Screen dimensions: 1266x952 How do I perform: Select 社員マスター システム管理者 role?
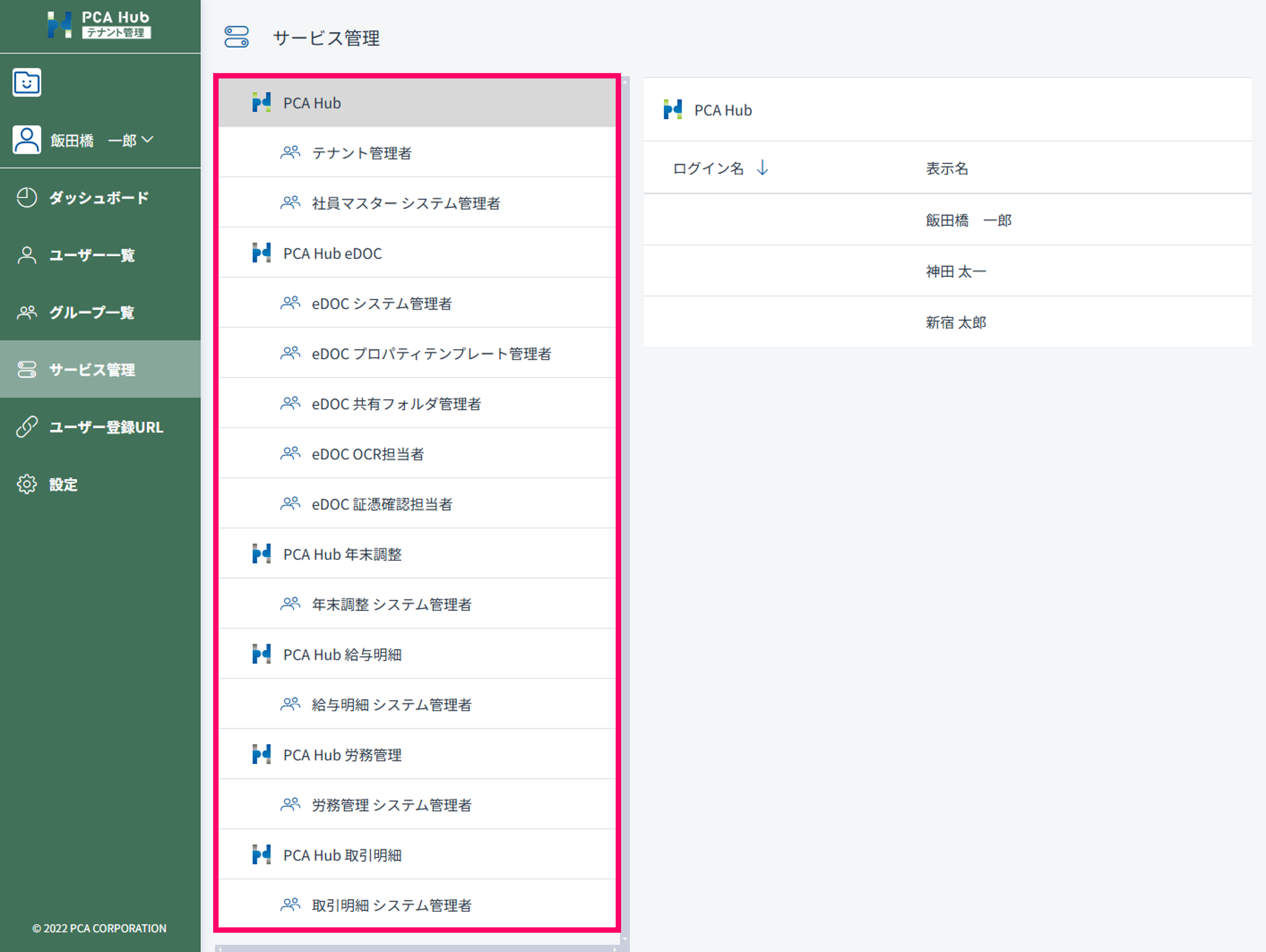pyautogui.click(x=405, y=203)
